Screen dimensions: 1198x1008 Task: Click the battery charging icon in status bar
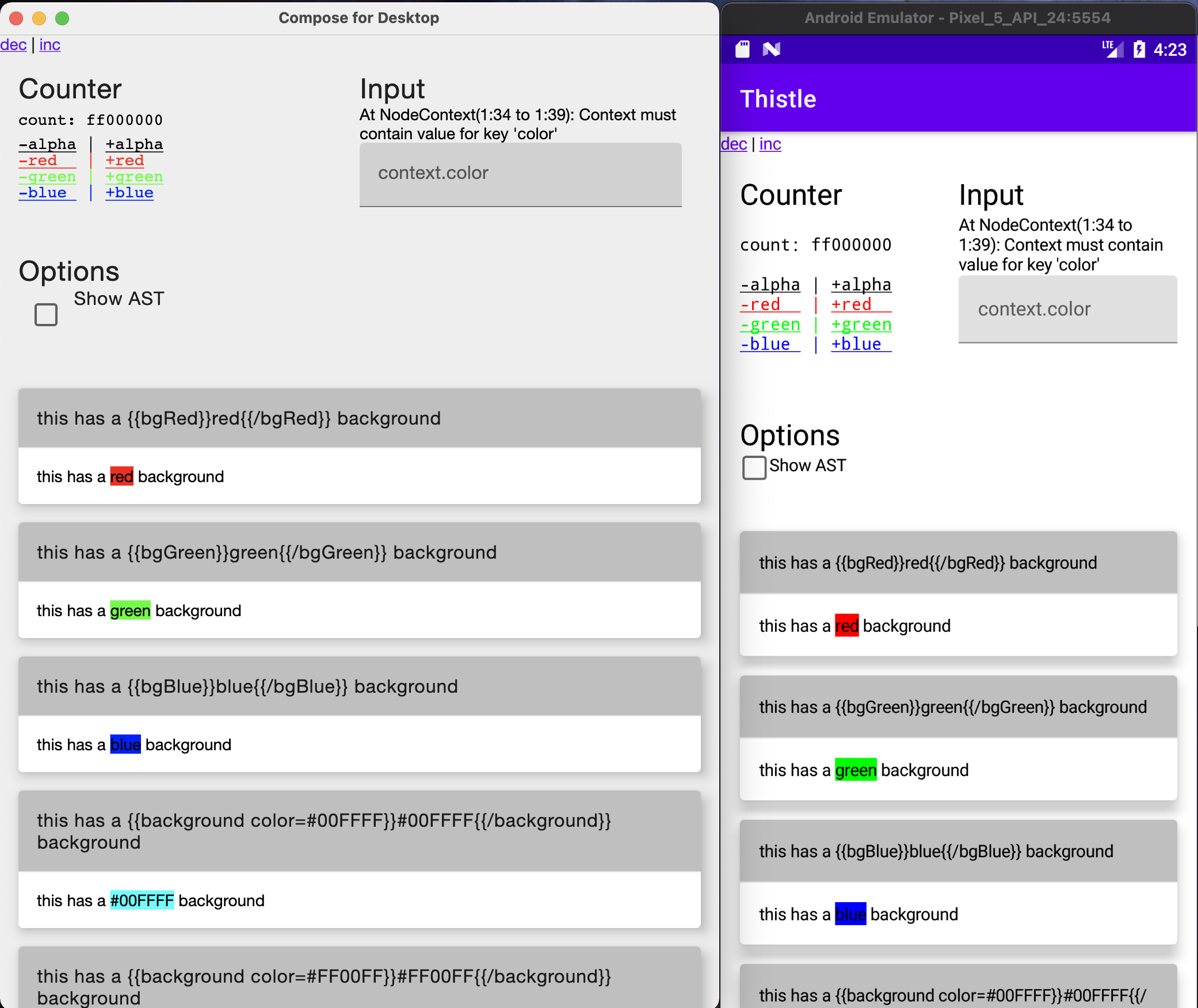click(x=1139, y=49)
